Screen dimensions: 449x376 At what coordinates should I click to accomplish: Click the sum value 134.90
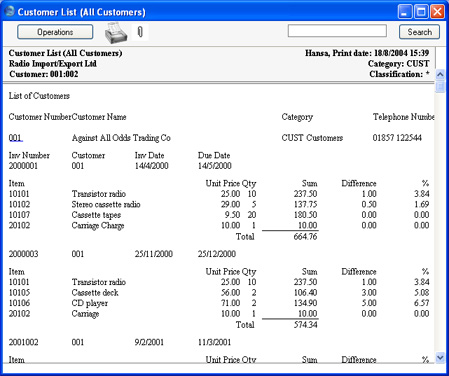[x=305, y=303]
